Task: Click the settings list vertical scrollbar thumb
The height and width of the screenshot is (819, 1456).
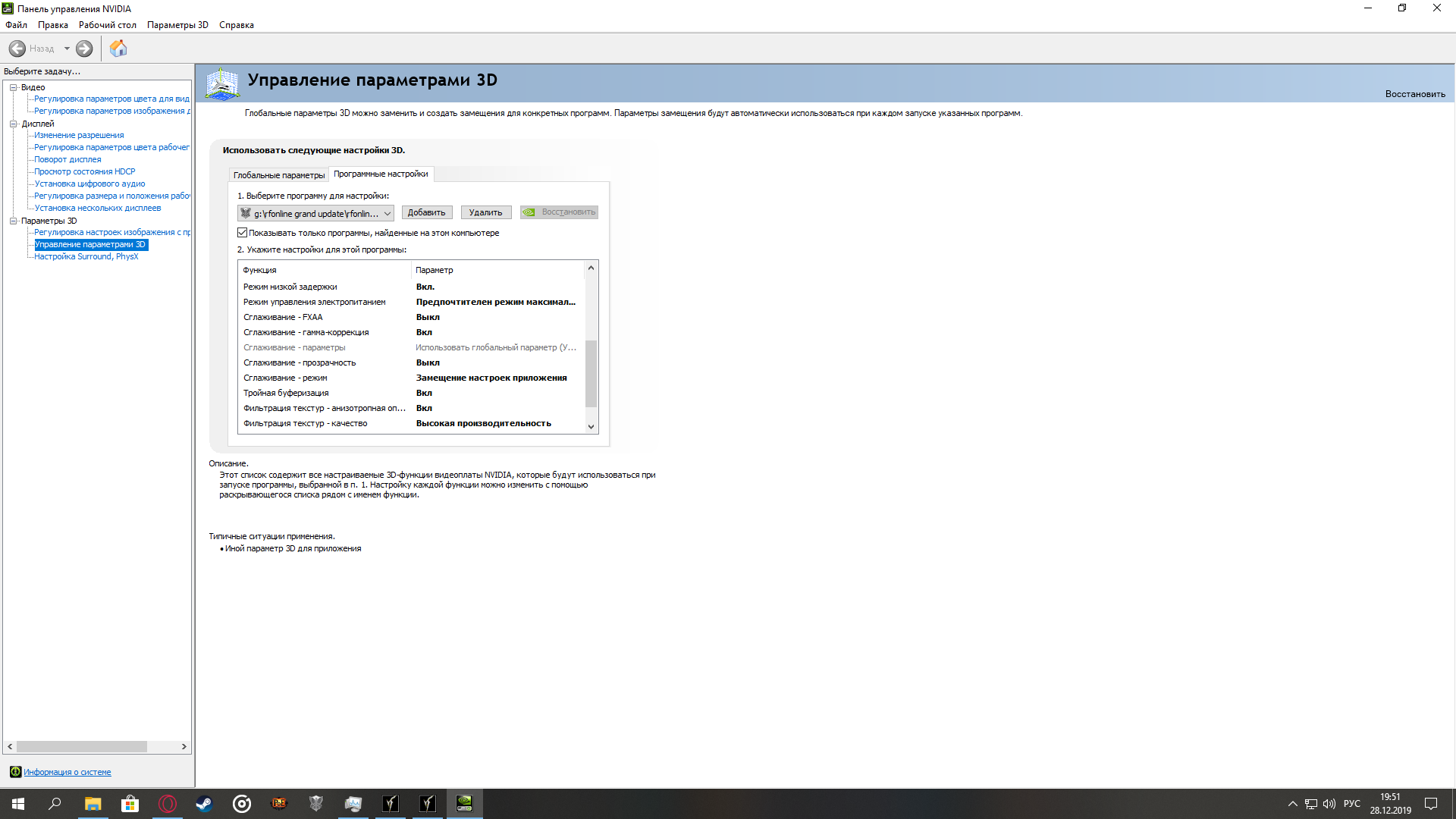Action: pos(591,374)
